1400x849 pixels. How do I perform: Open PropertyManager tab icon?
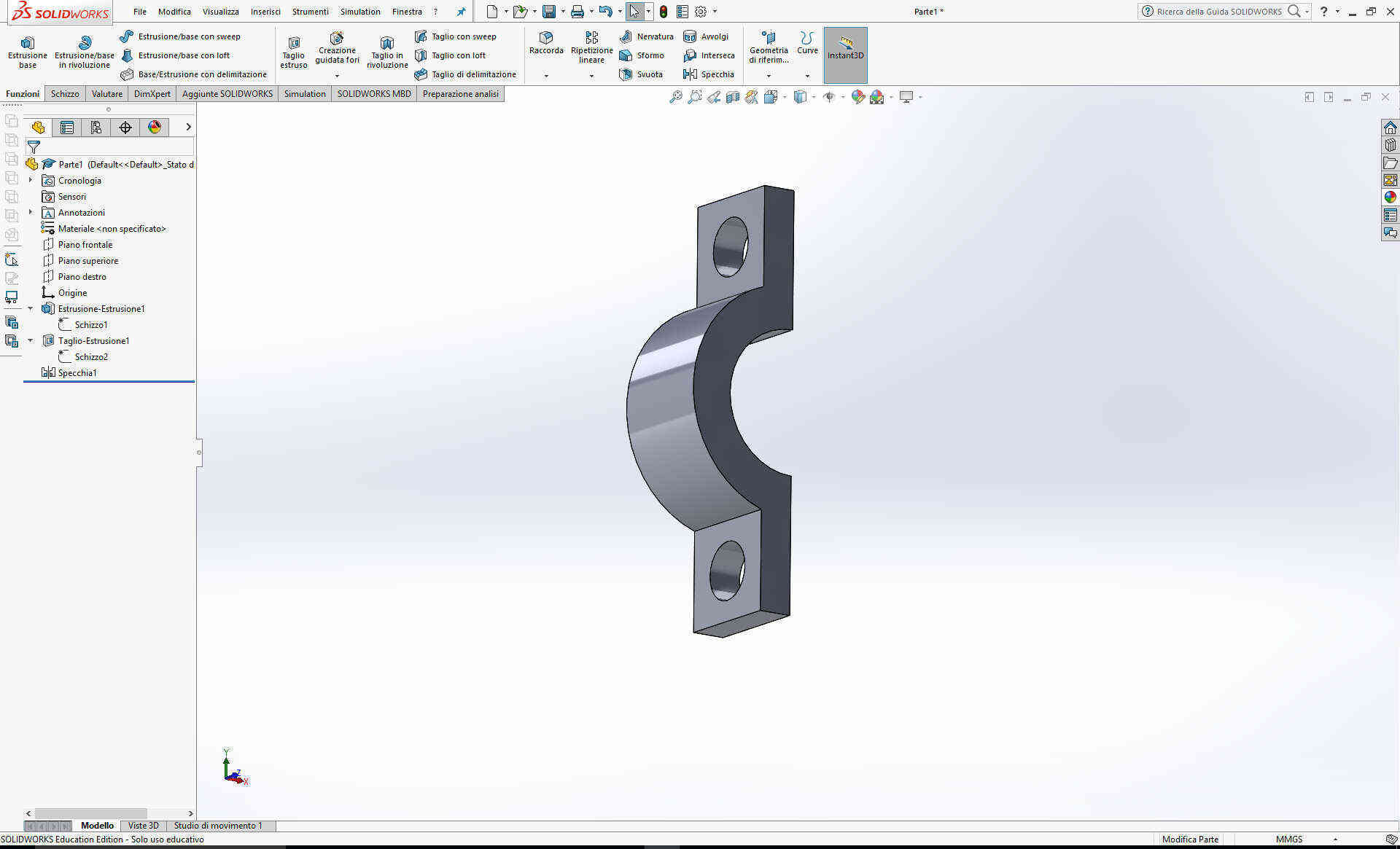coord(67,128)
